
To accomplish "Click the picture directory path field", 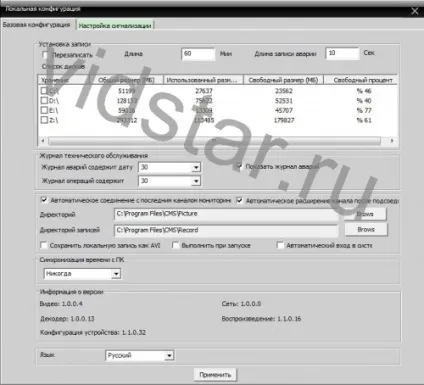I will point(226,214).
